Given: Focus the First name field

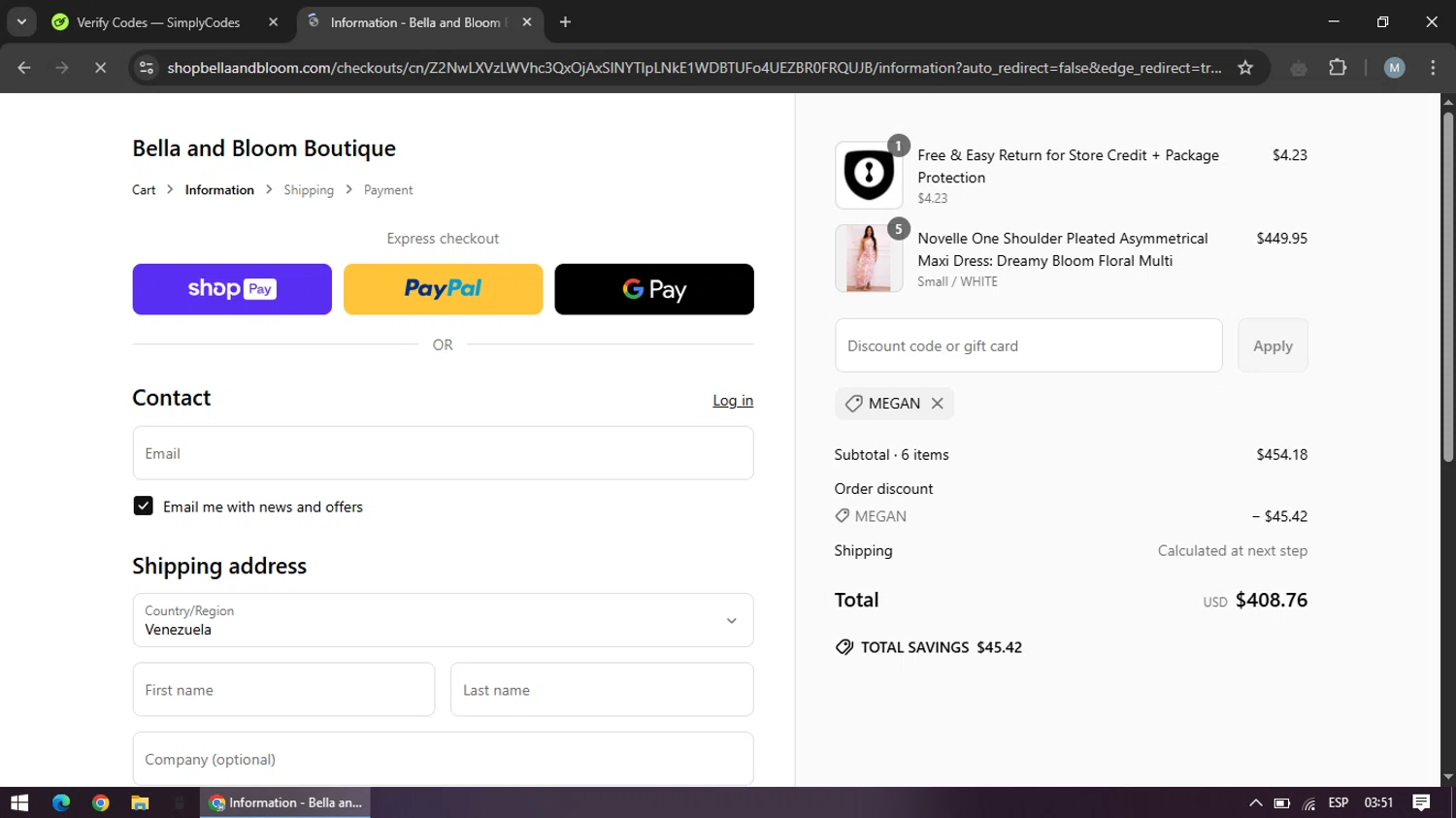Looking at the screenshot, I should [x=283, y=690].
